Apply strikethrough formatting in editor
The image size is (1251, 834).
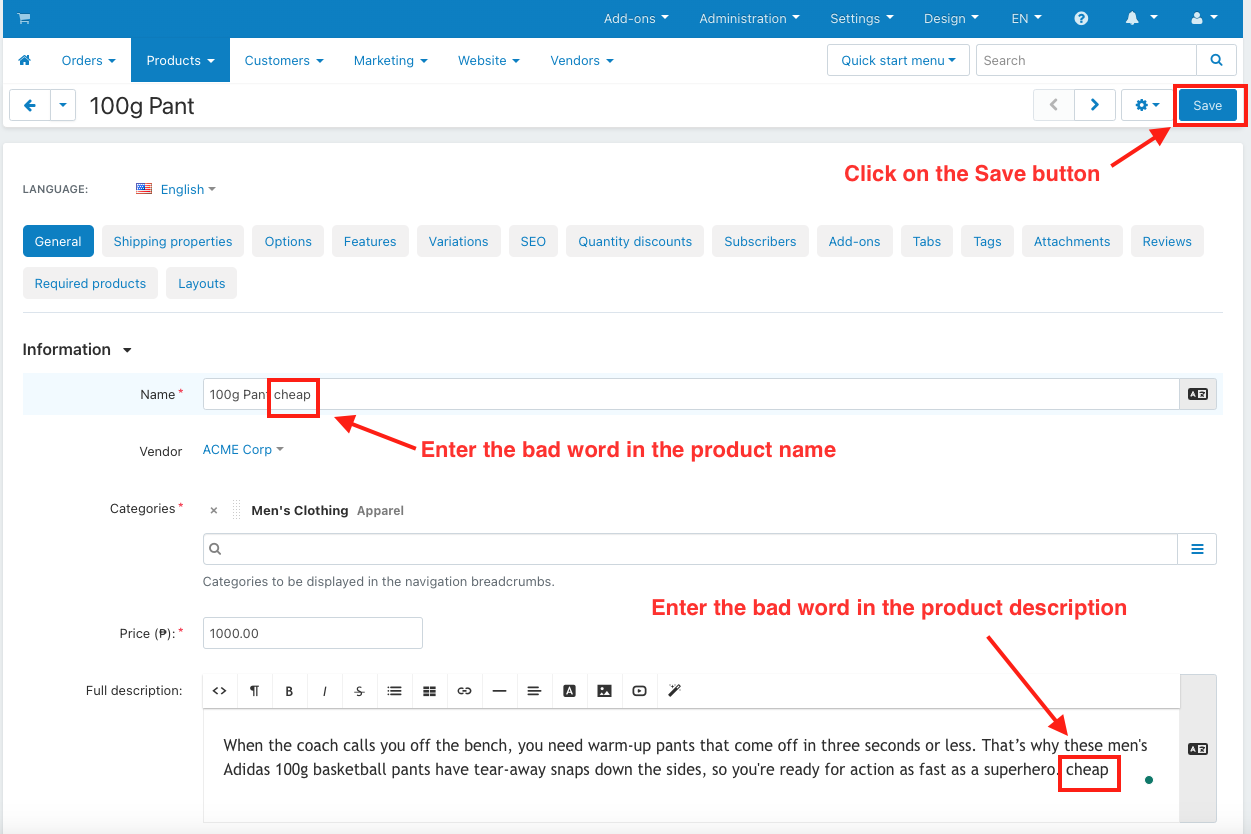click(x=359, y=691)
